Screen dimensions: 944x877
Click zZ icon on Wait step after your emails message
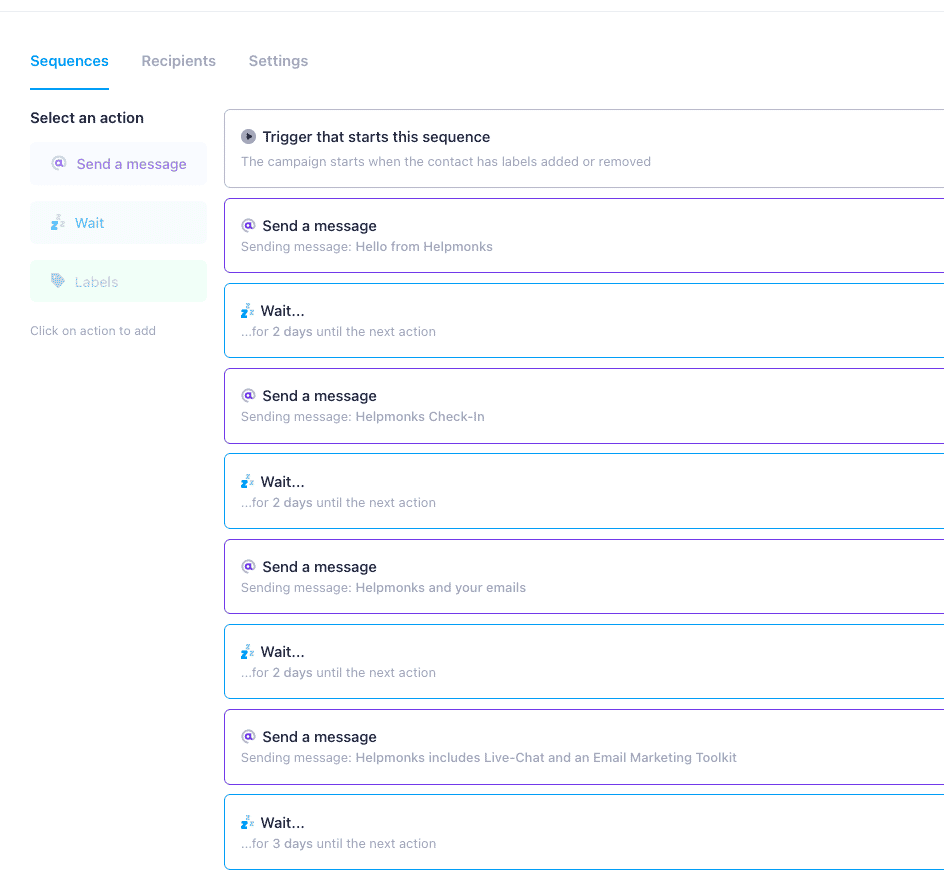[247, 652]
